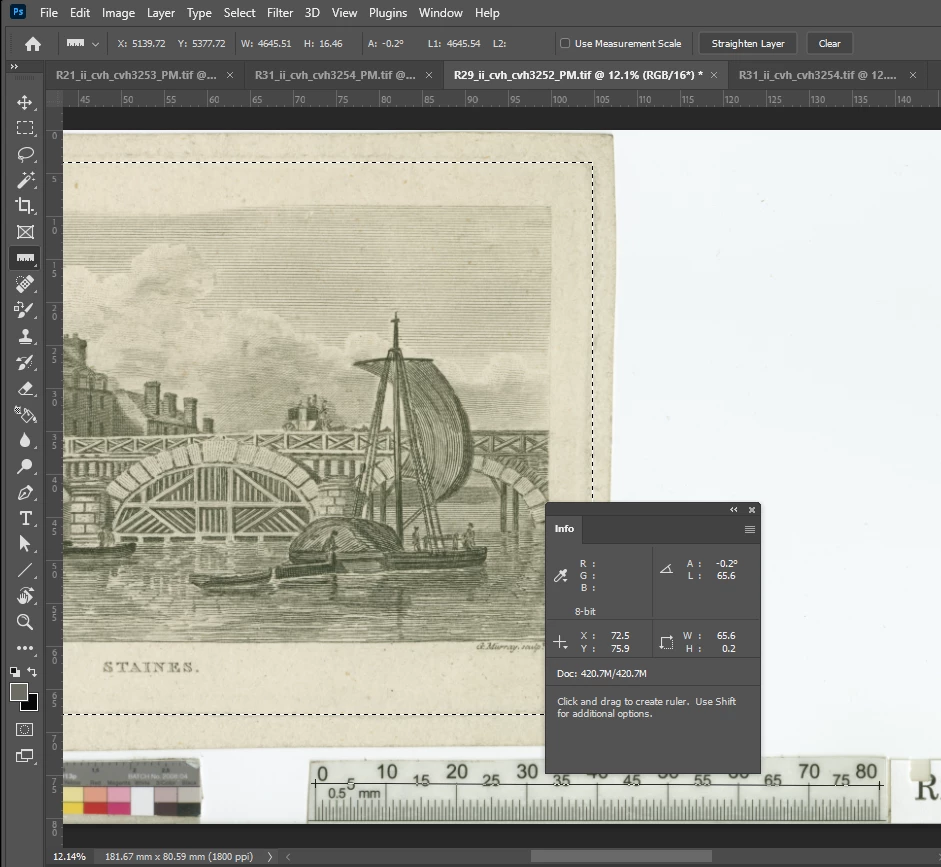Image resolution: width=941 pixels, height=867 pixels.
Task: Open the Edit Toolbar three-dots menu
Action: [25, 648]
